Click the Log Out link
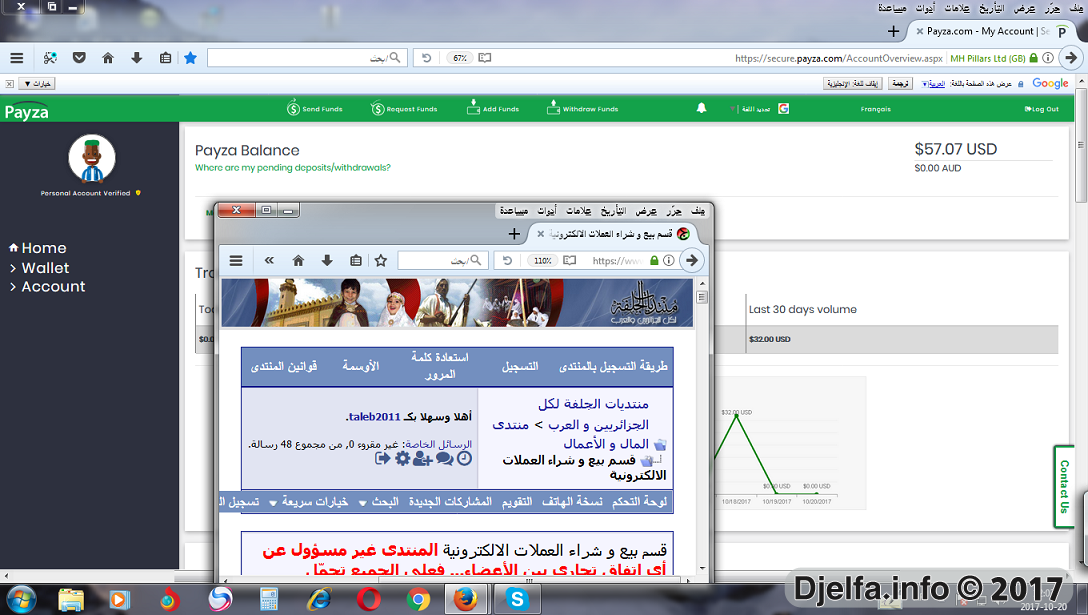The height and width of the screenshot is (615, 1088). [x=1042, y=109]
